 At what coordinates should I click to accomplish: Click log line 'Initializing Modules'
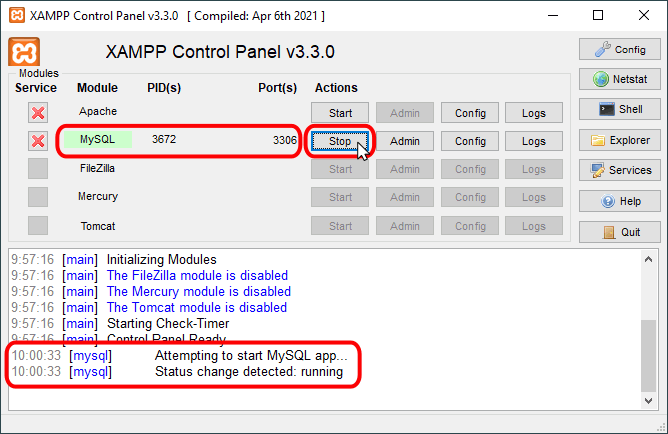click(161, 259)
